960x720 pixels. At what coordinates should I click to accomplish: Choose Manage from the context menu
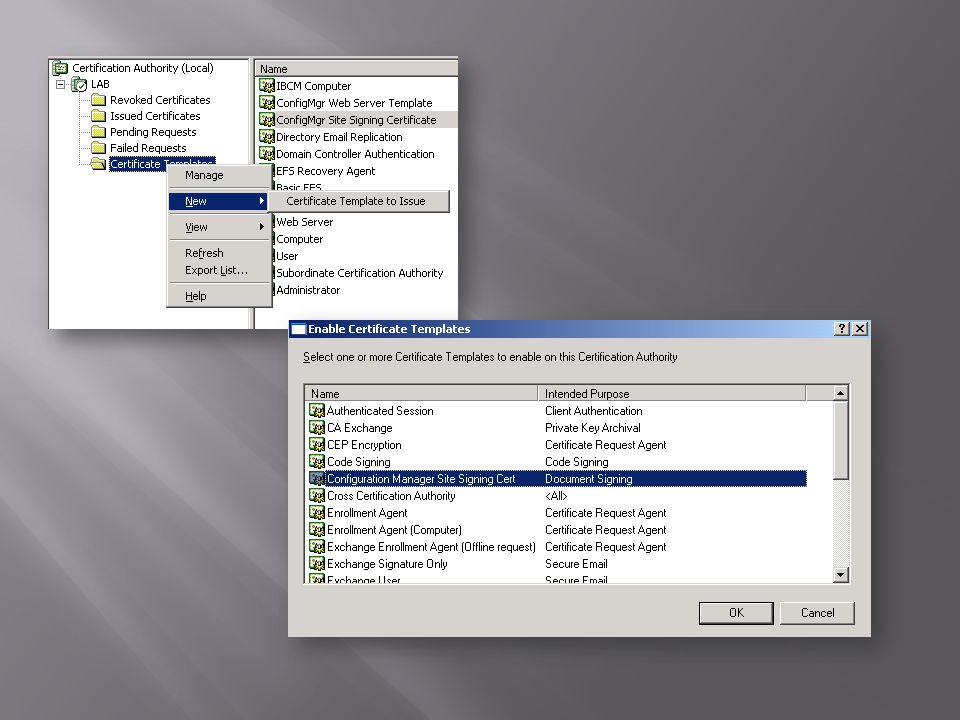(x=219, y=175)
